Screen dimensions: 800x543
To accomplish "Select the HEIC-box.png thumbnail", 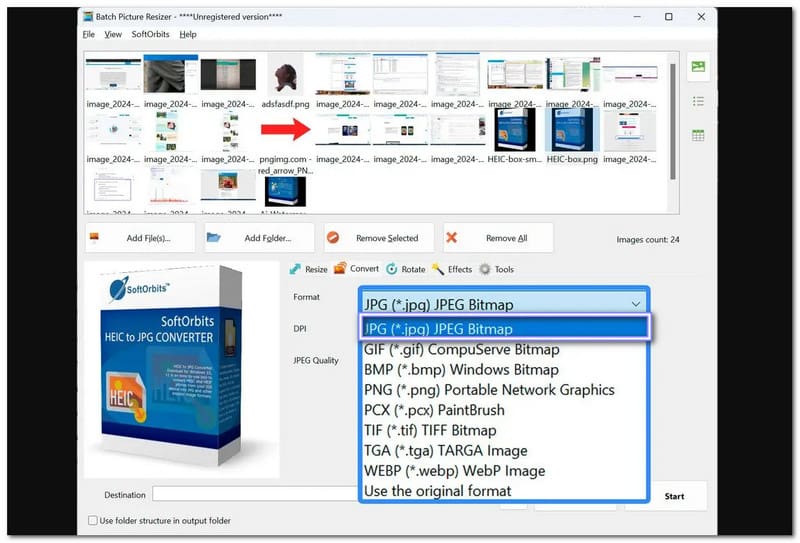I will pos(572,137).
